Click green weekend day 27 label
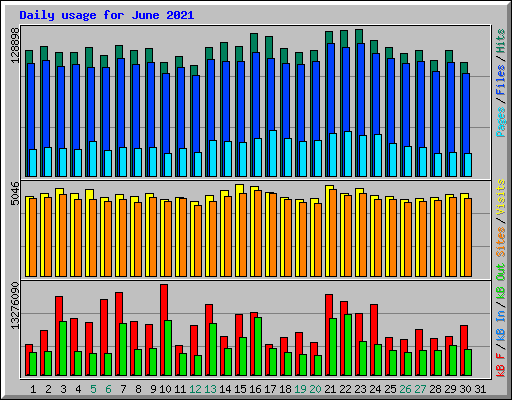This screenshot has height=400, width=512. [x=420, y=389]
